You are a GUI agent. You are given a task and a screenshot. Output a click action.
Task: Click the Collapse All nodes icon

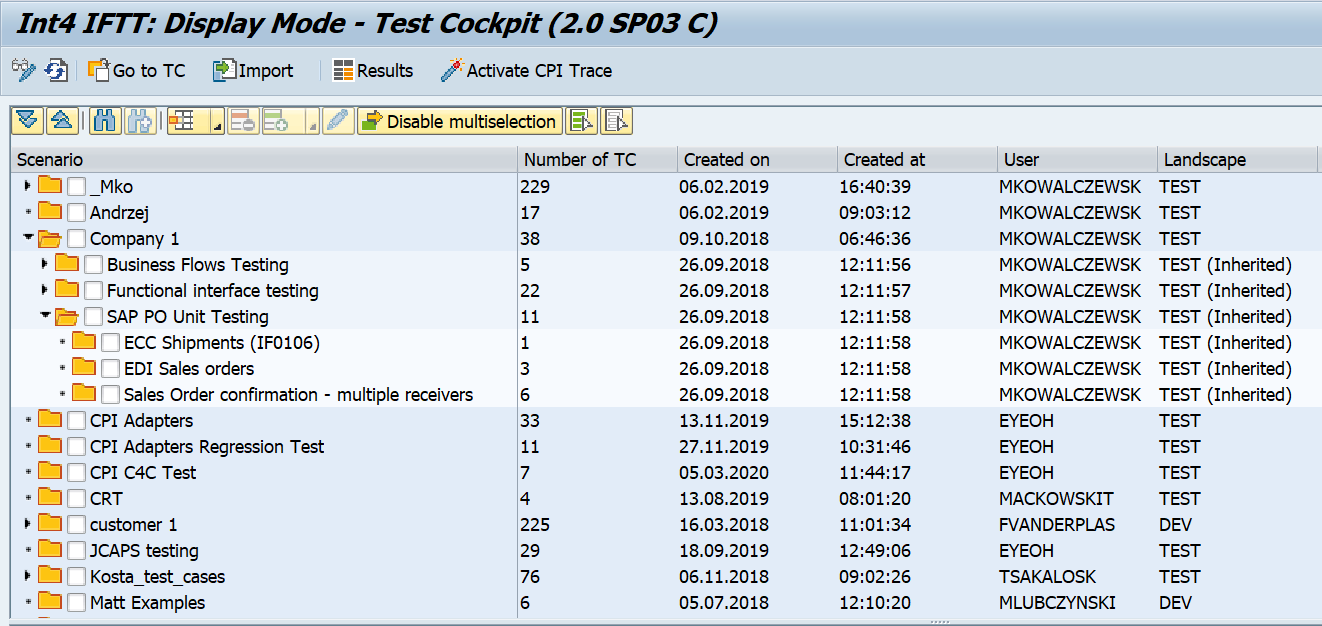[61, 121]
